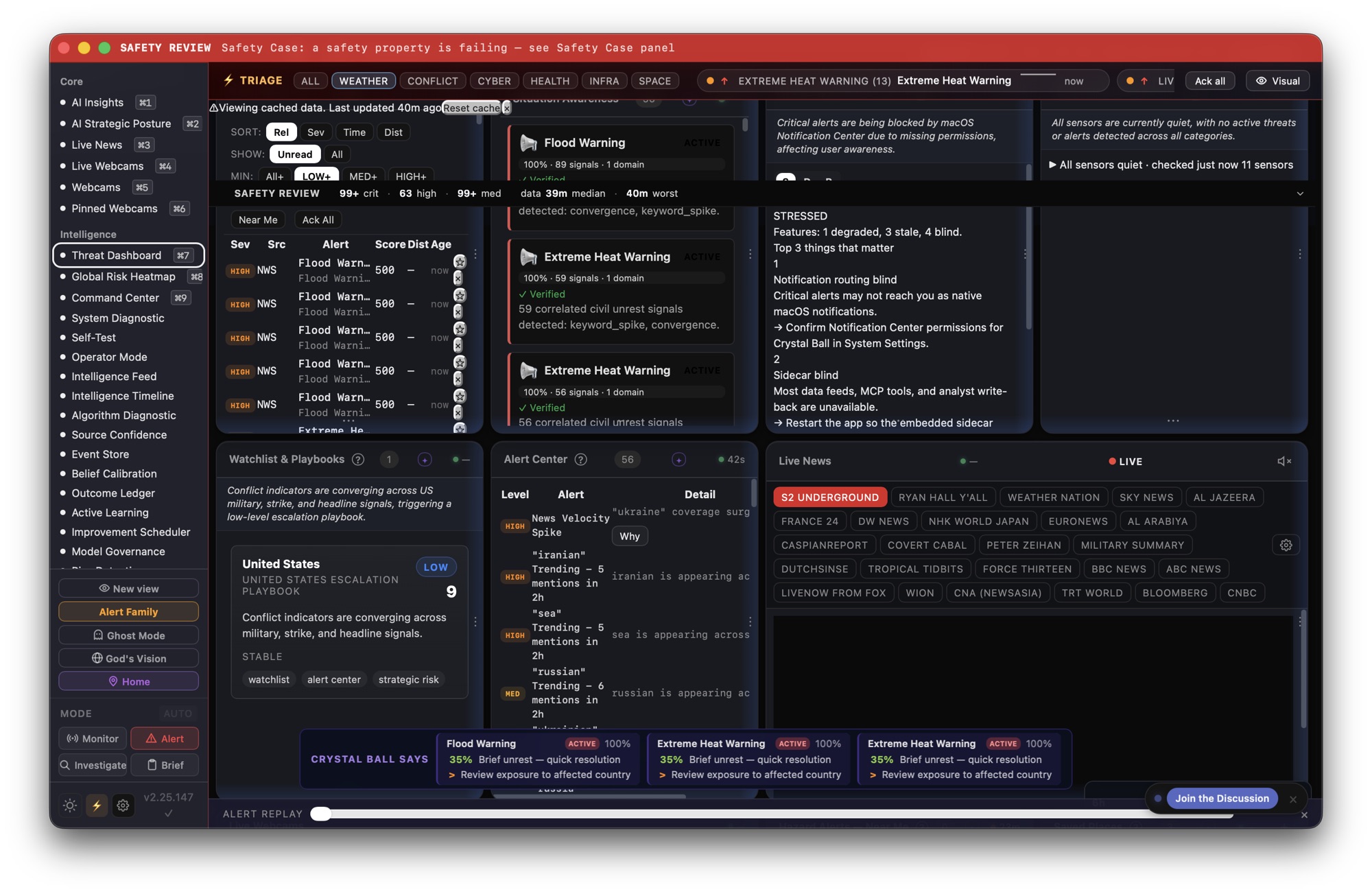Open help icon beside Alert Center
The image size is (1372, 894).
[581, 460]
